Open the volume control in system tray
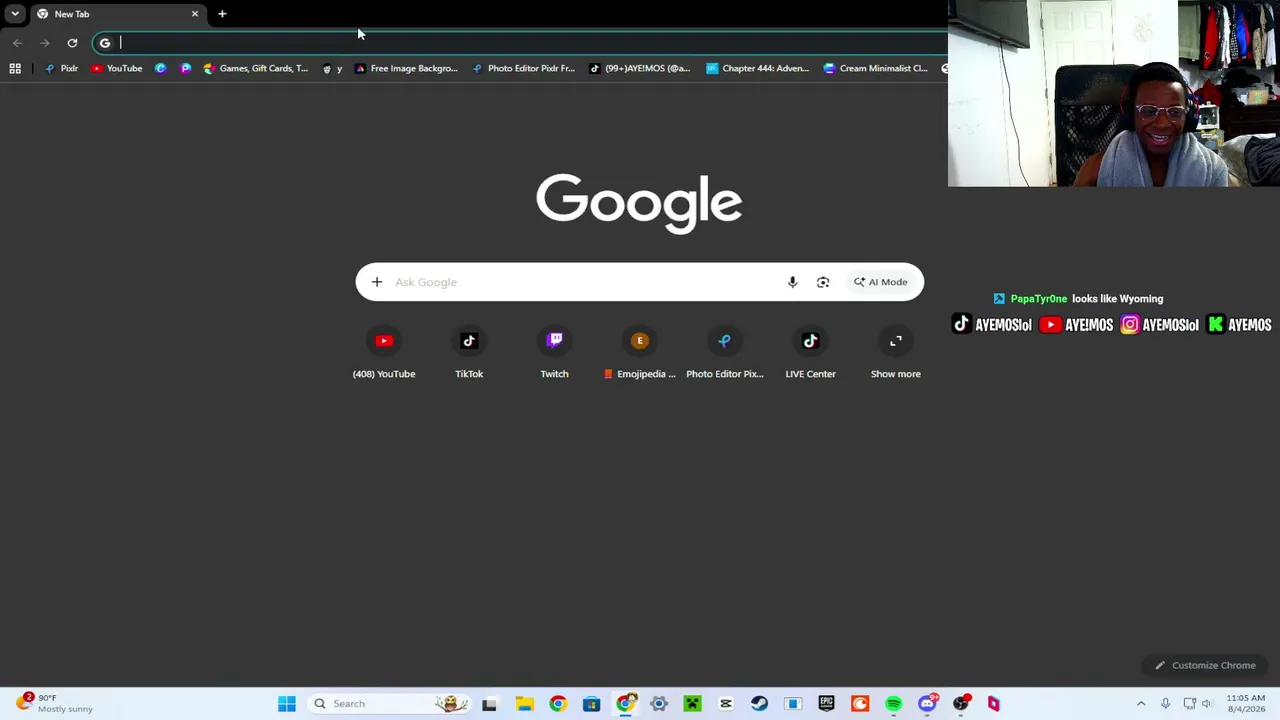Image resolution: width=1280 pixels, height=720 pixels. click(x=1207, y=704)
